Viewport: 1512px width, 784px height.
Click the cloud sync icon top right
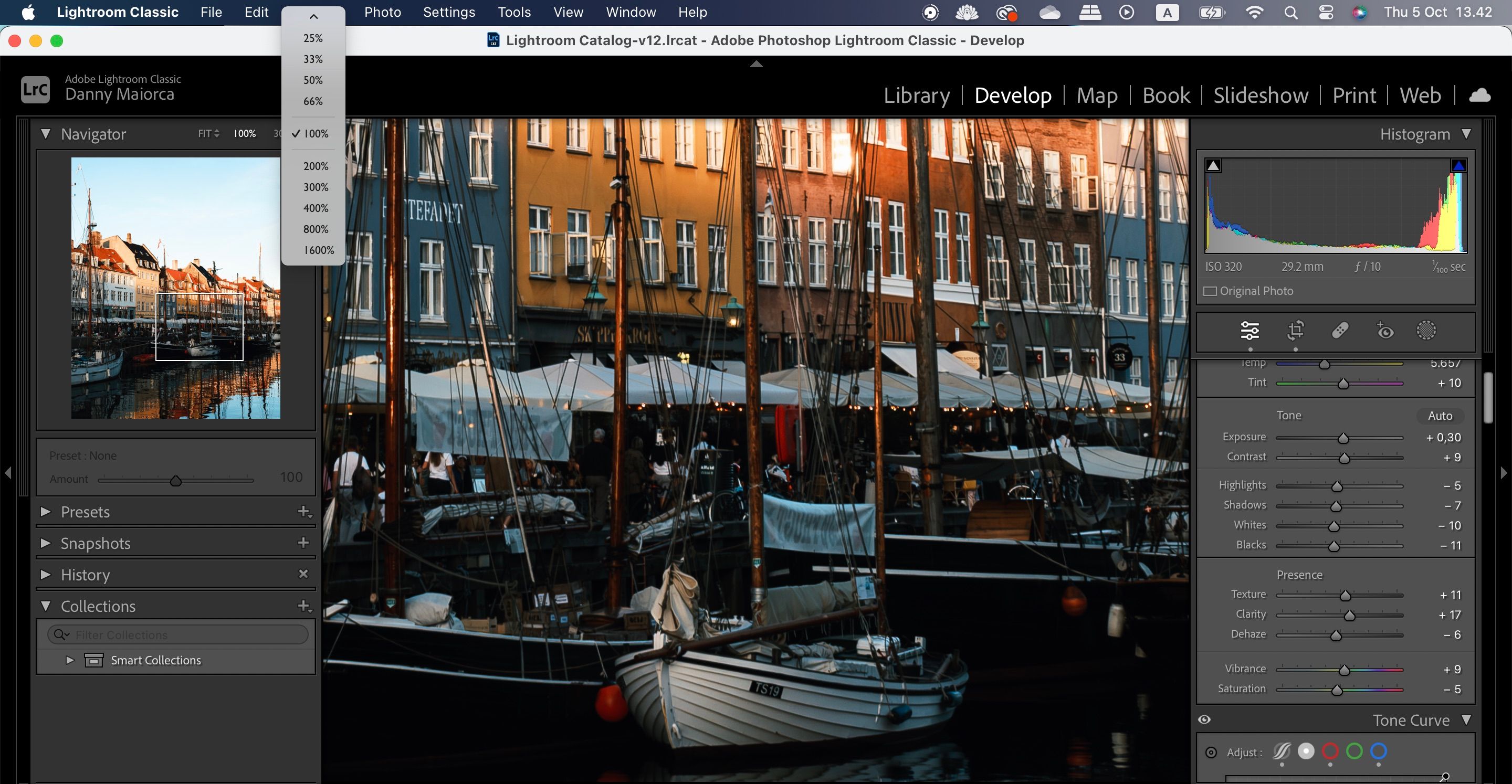[x=1480, y=94]
